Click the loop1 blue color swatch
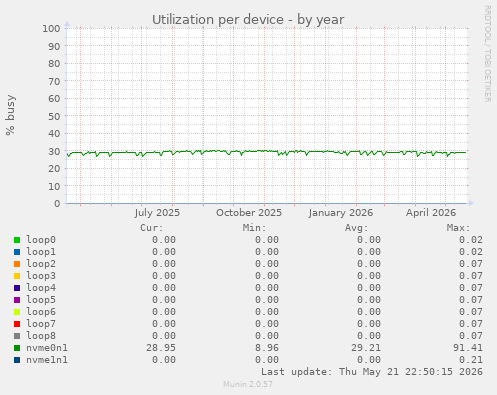Image resolution: width=497 pixels, height=395 pixels. coord(17,252)
